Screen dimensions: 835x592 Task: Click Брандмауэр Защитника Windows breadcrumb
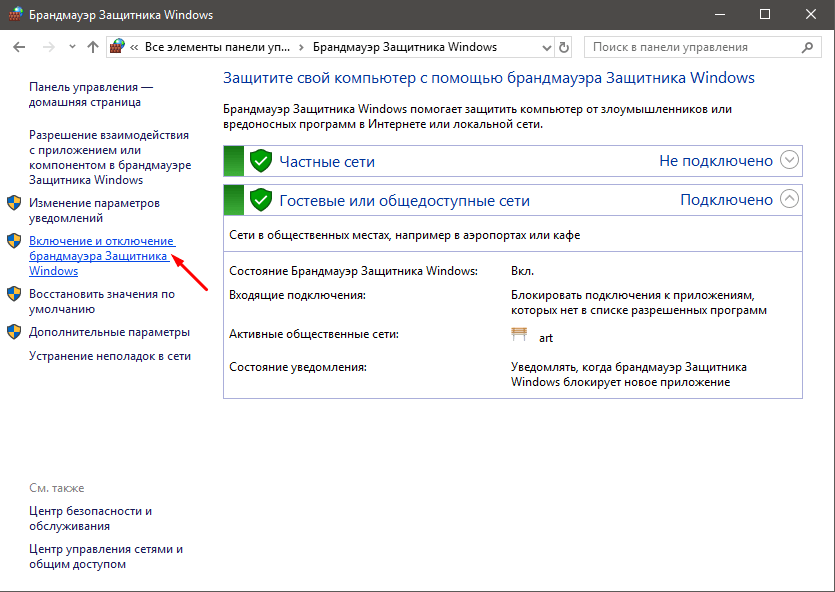pos(405,47)
